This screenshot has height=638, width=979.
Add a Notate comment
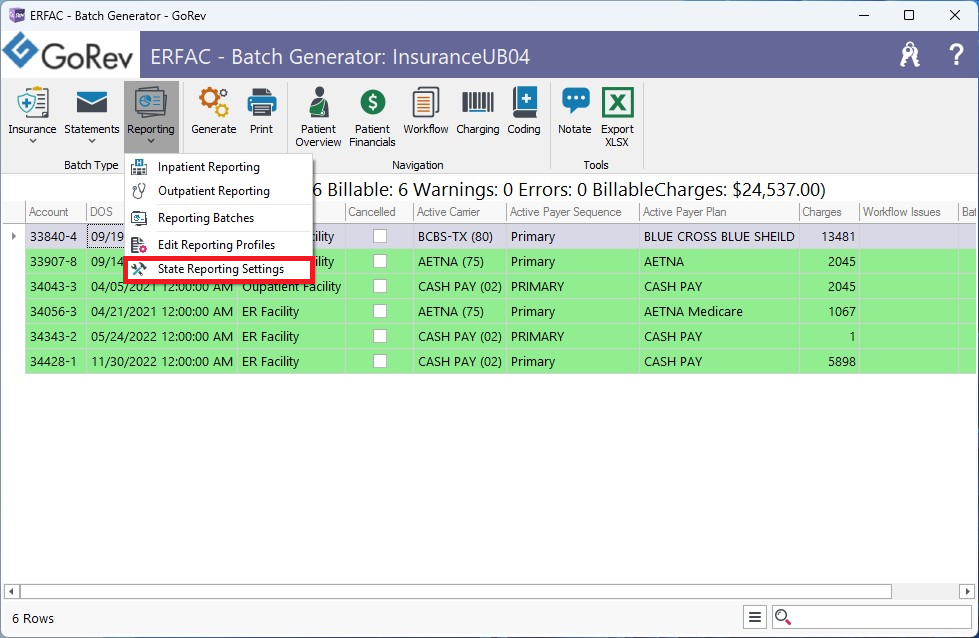click(x=575, y=110)
